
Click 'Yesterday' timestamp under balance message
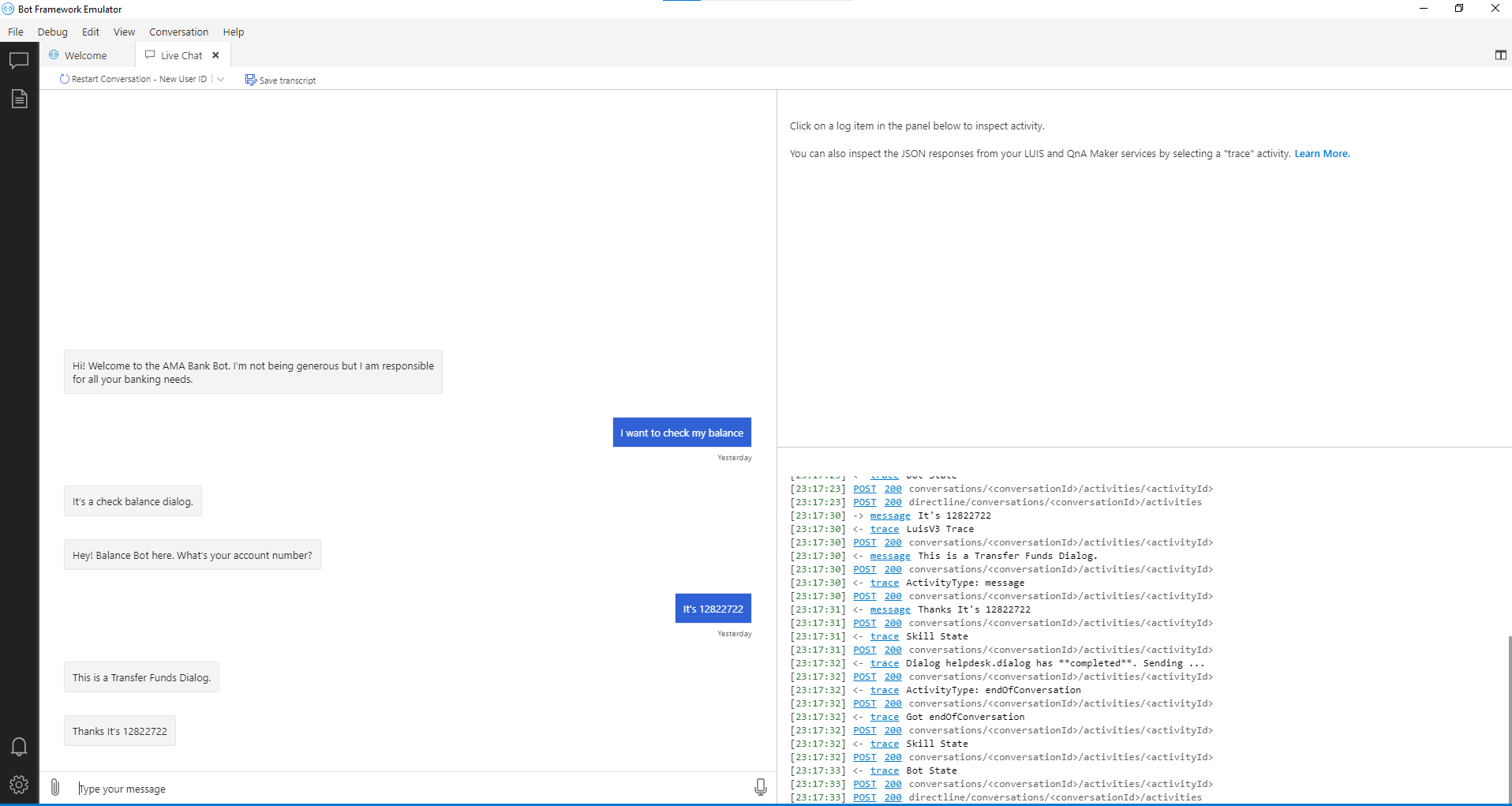735,458
